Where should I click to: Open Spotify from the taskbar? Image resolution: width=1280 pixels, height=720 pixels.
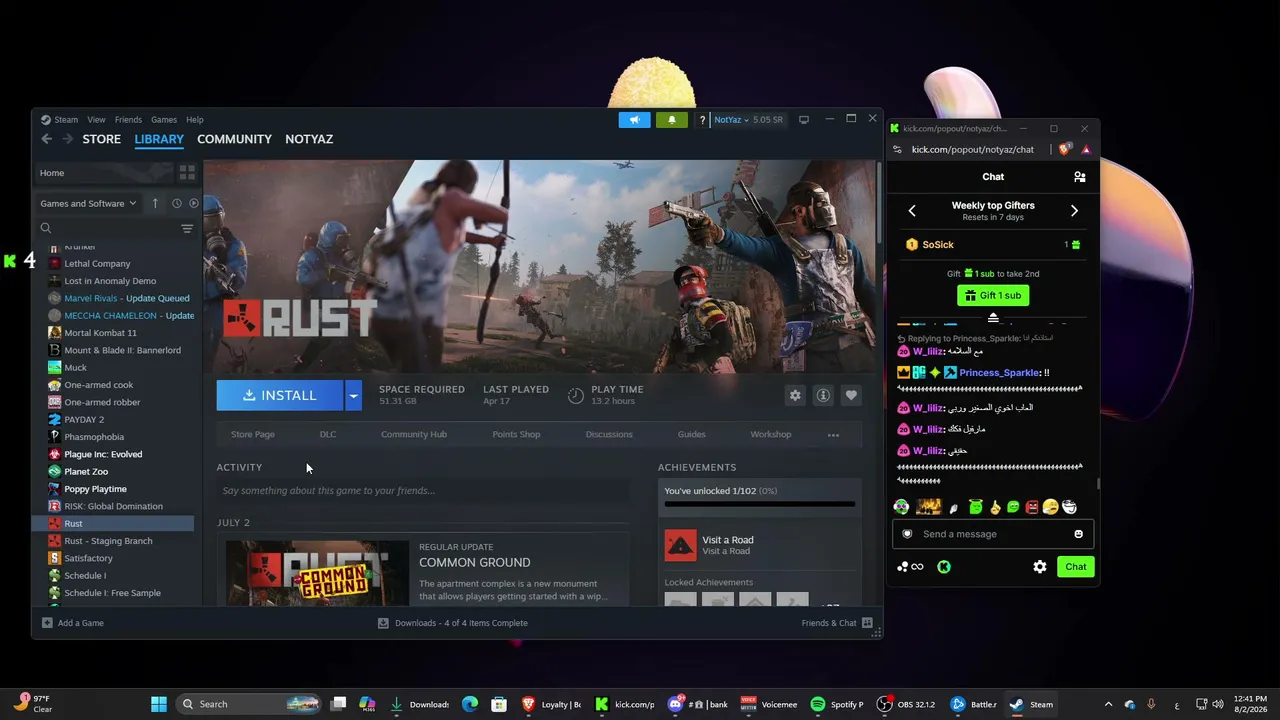pyautogui.click(x=836, y=704)
